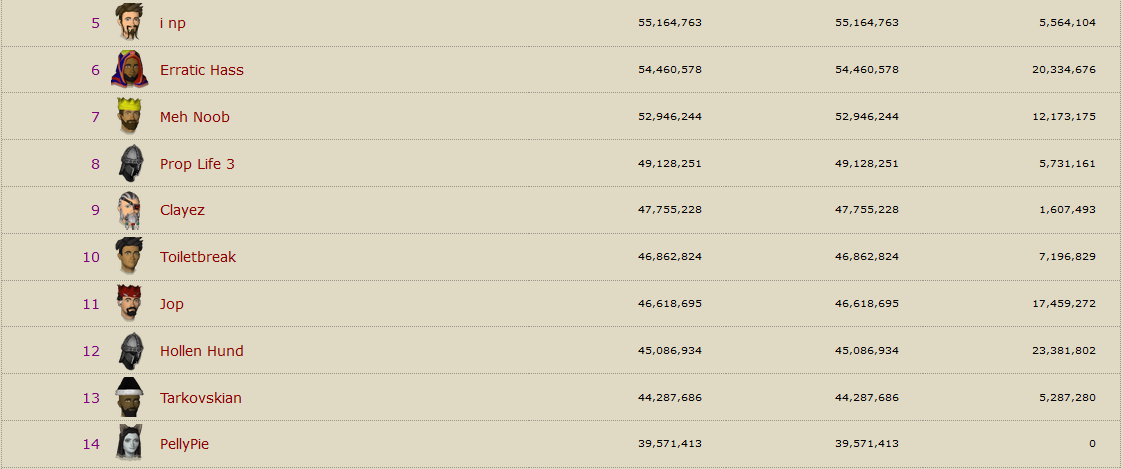Click Prop Life 3's helmet avatar
The image size is (1123, 469).
130,163
